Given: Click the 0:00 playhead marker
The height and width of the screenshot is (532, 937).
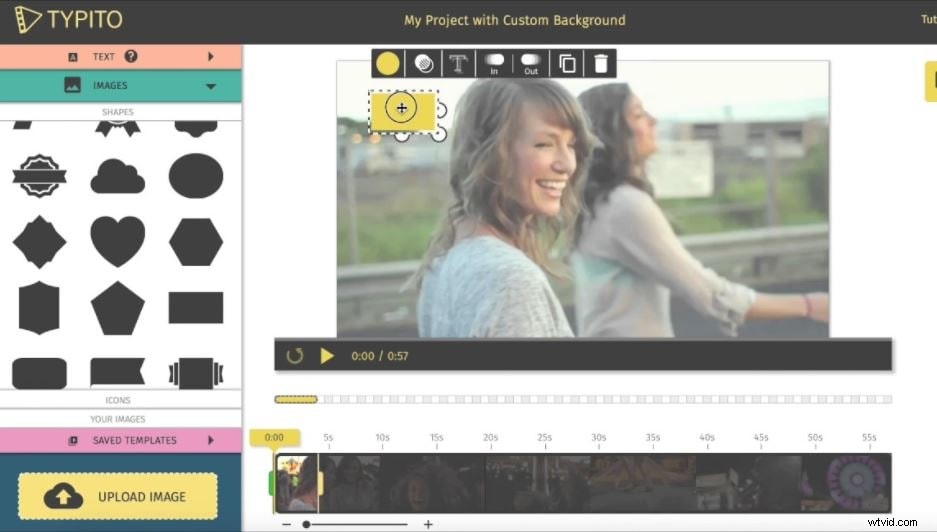Looking at the screenshot, I should (274, 438).
